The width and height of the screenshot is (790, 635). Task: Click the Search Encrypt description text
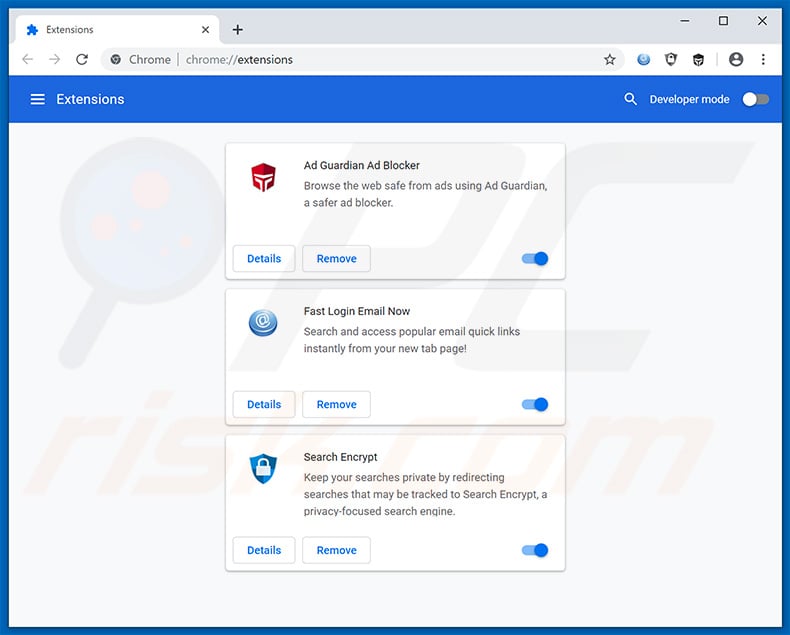(x=425, y=494)
